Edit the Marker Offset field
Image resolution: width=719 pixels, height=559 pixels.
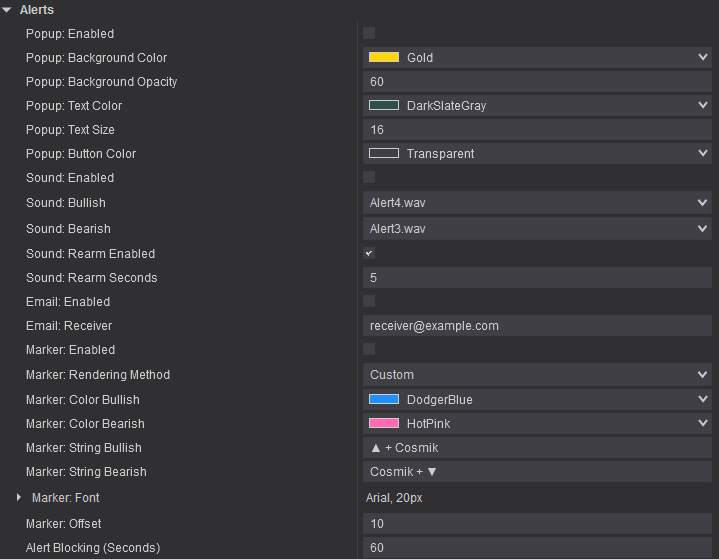[x=537, y=524]
